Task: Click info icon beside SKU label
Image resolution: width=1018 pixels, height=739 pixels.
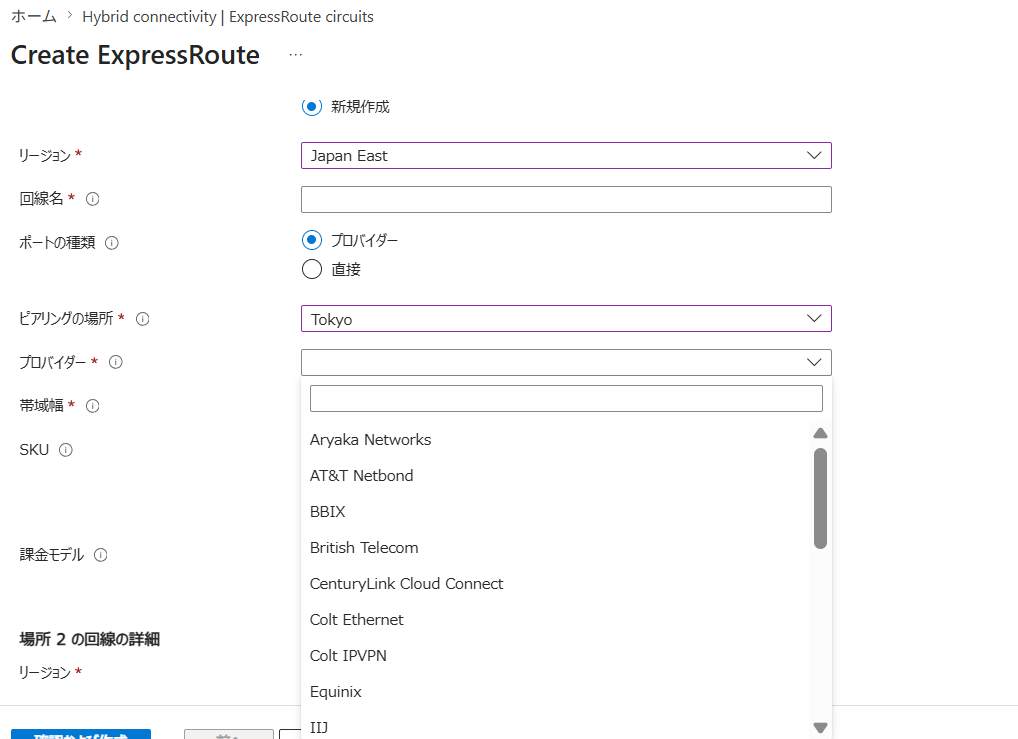Action: [66, 450]
